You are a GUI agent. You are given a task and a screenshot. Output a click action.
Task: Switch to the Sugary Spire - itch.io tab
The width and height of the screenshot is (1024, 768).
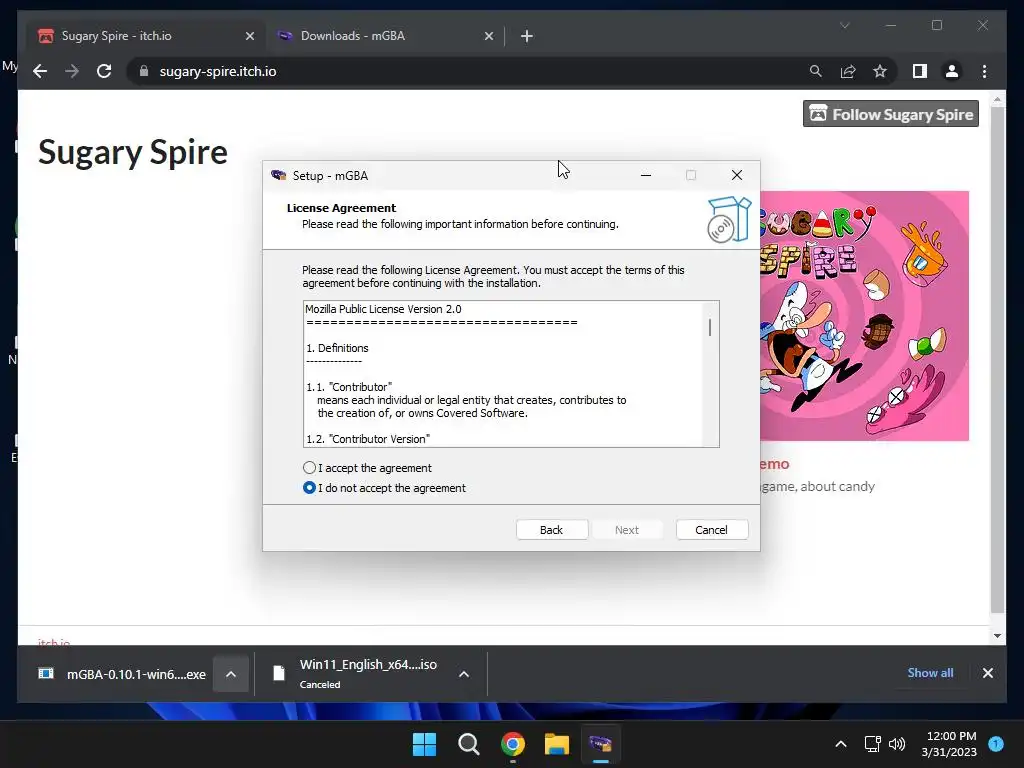145,36
